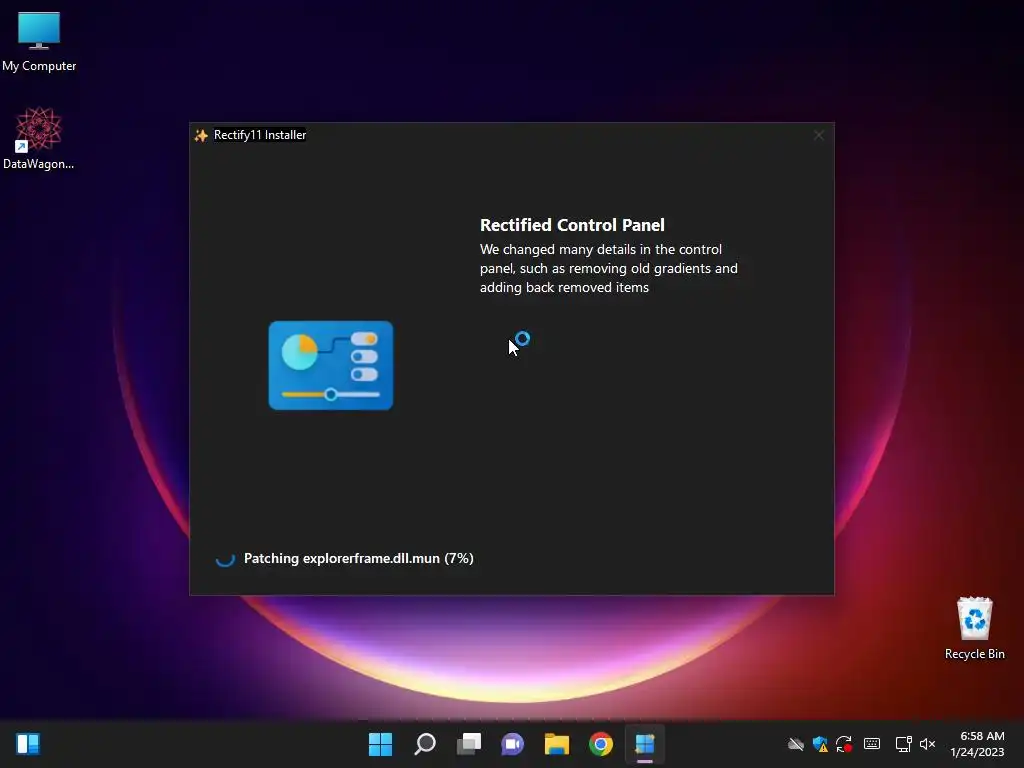Open the My Computer desktop icon
Image resolution: width=1024 pixels, height=768 pixels.
pos(39,40)
